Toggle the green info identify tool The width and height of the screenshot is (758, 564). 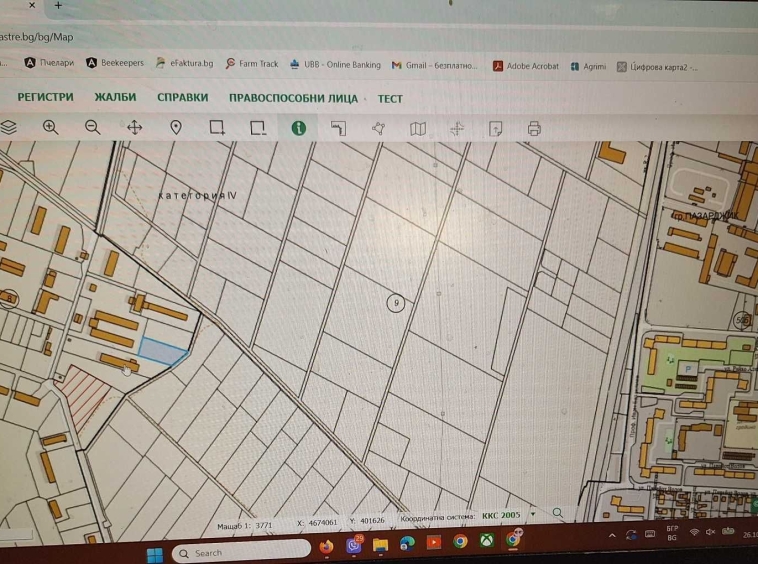(x=299, y=128)
